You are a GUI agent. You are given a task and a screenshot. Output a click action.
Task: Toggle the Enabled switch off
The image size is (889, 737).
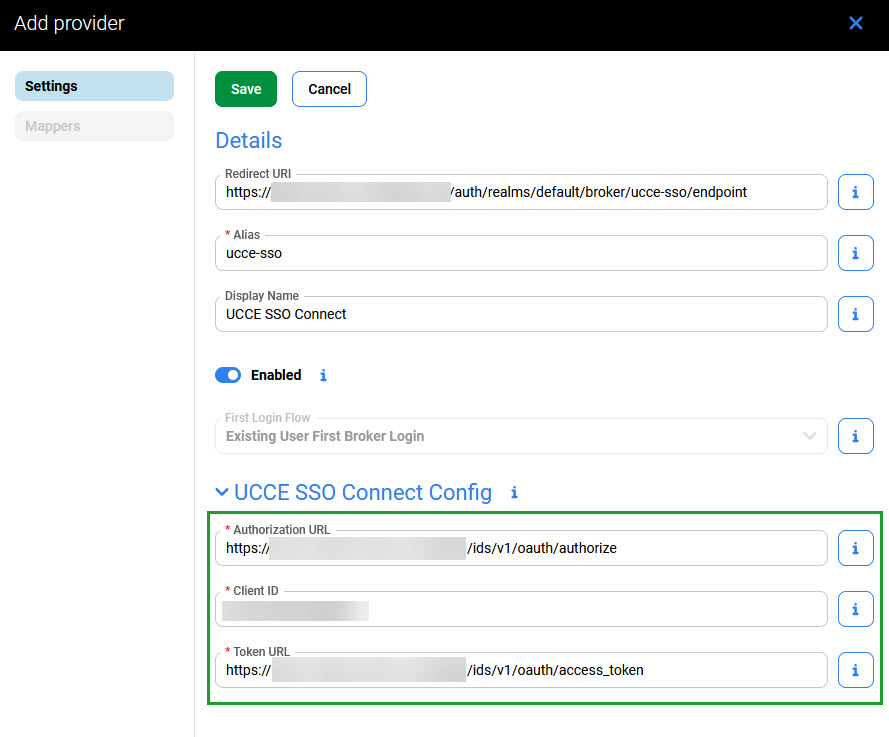[228, 375]
